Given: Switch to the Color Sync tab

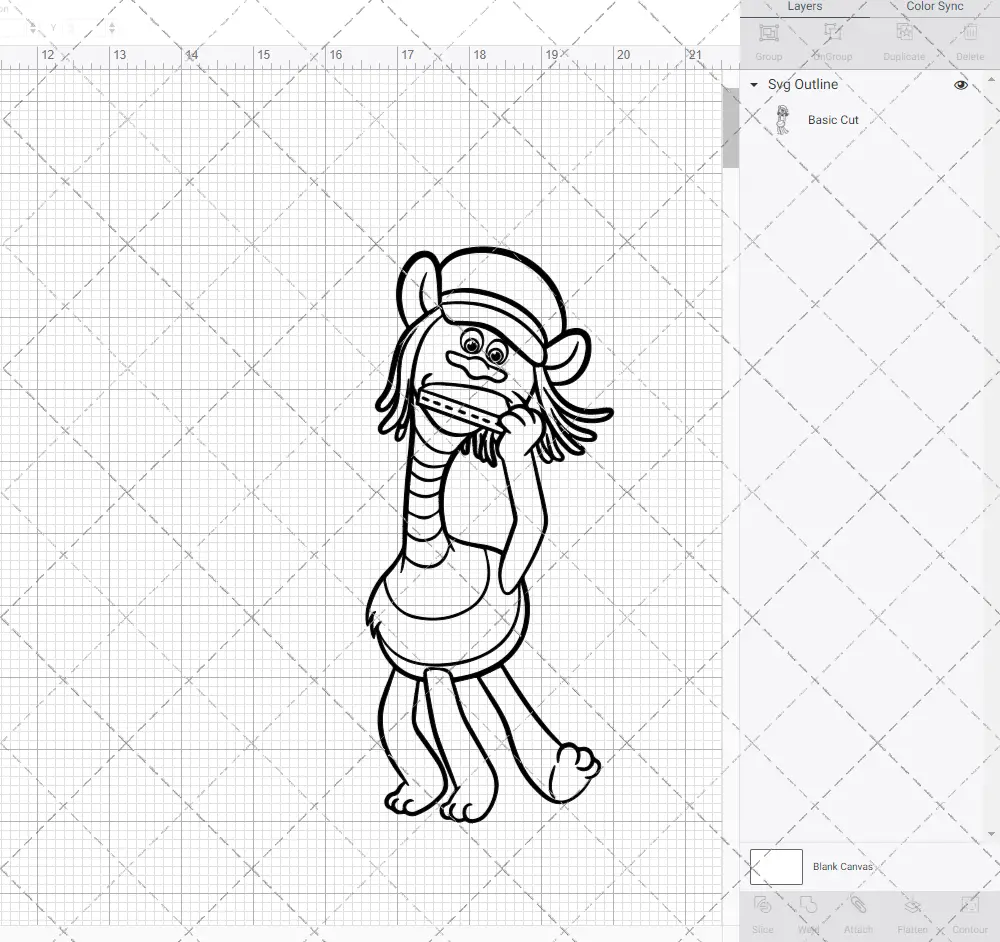Looking at the screenshot, I should coord(934,7).
